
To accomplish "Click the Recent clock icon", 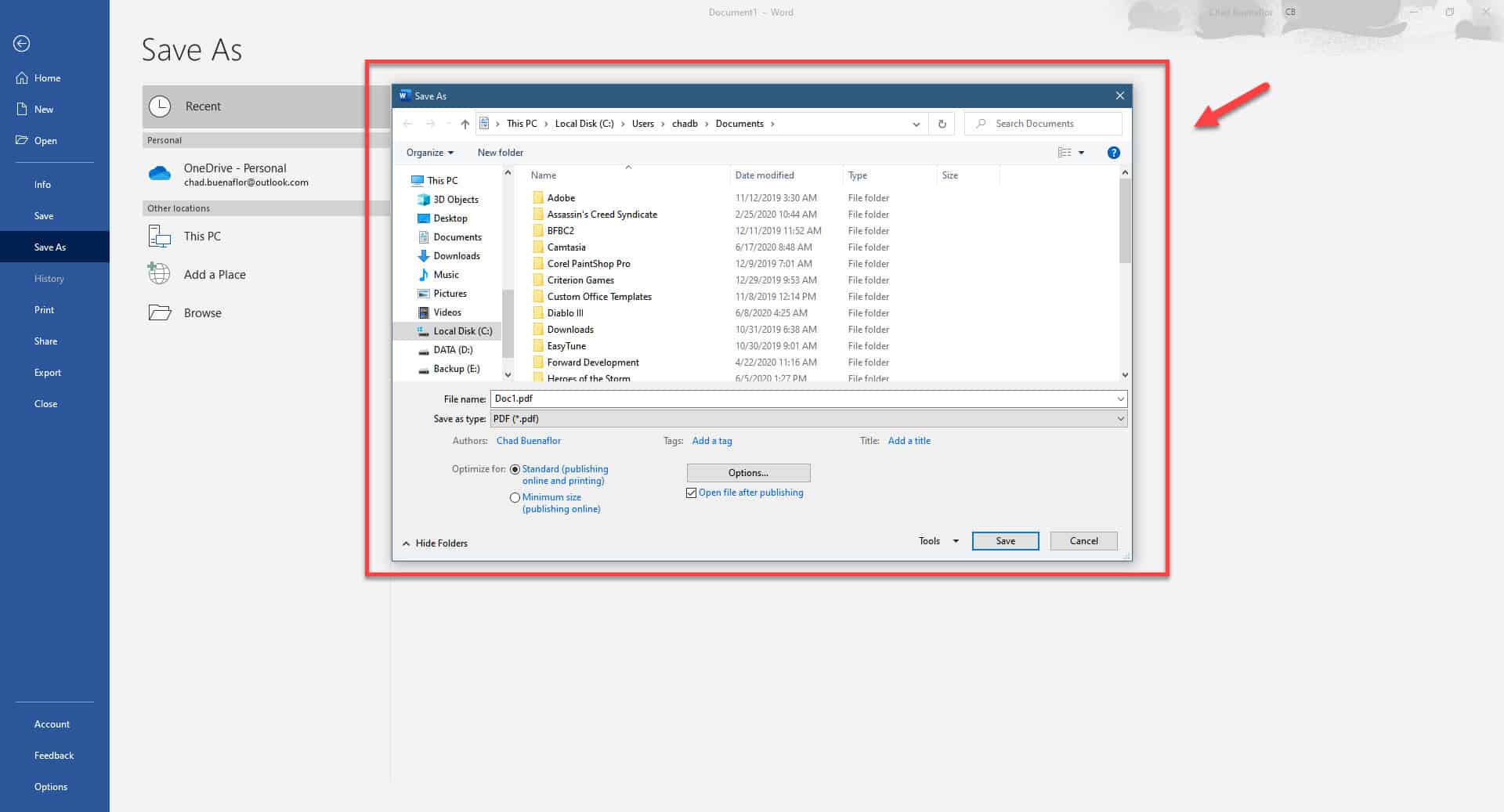I will [160, 106].
